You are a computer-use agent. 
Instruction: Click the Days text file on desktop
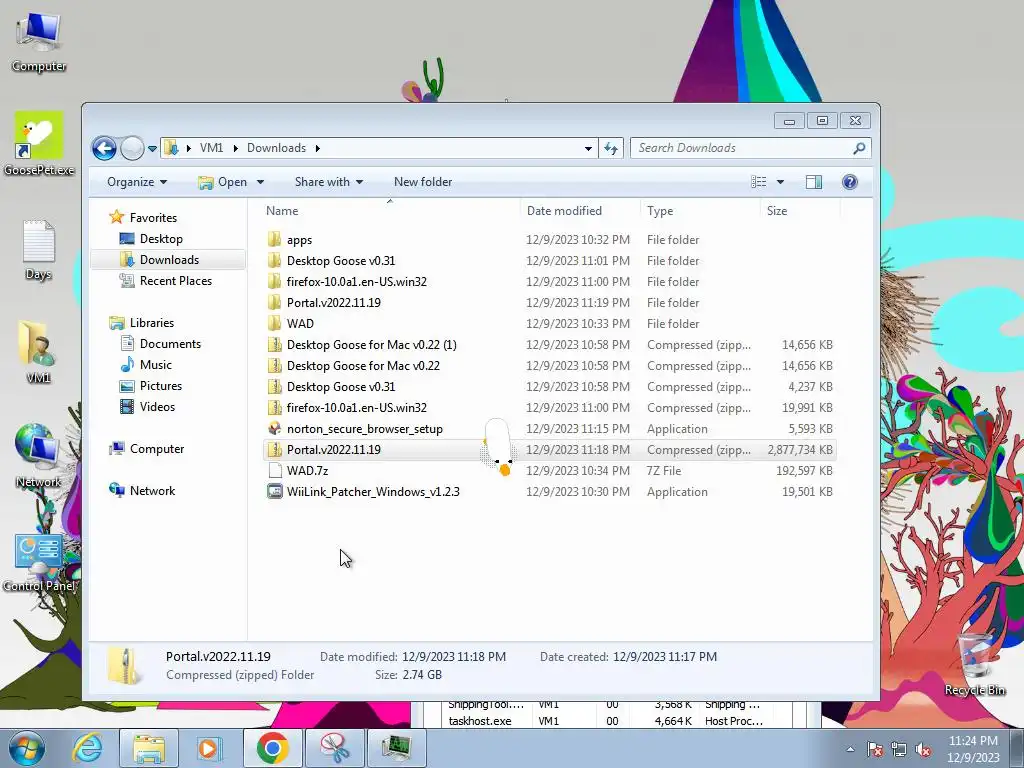[x=39, y=250]
